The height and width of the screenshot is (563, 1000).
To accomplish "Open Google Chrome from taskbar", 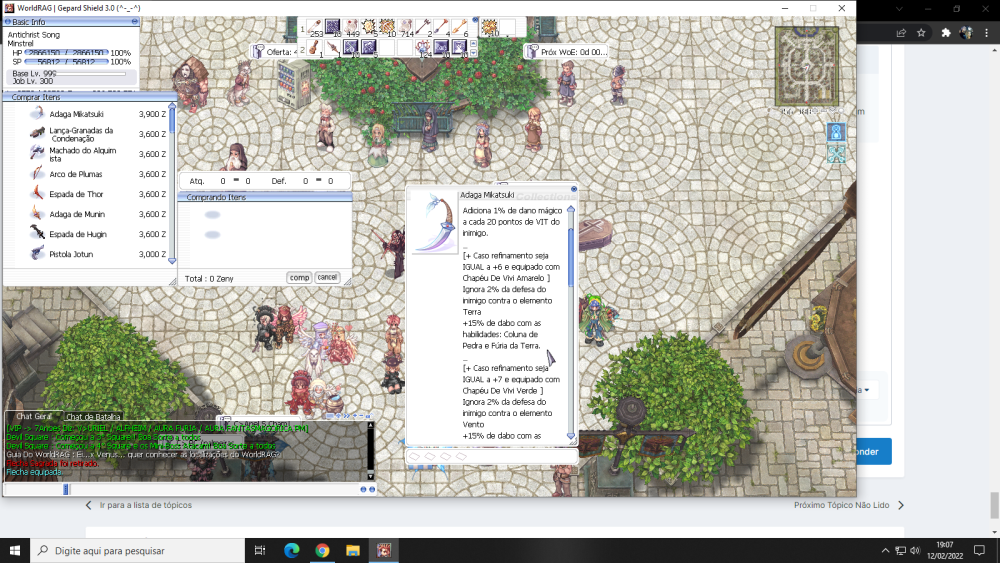I will pyautogui.click(x=322, y=550).
